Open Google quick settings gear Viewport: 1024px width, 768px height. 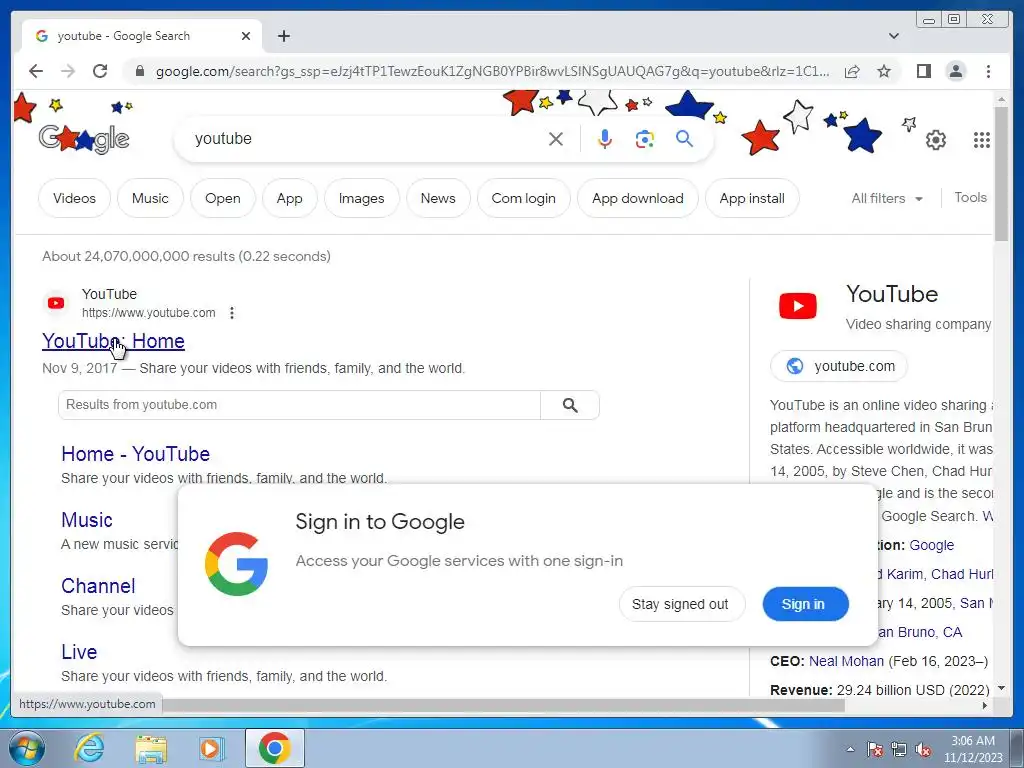tap(936, 140)
